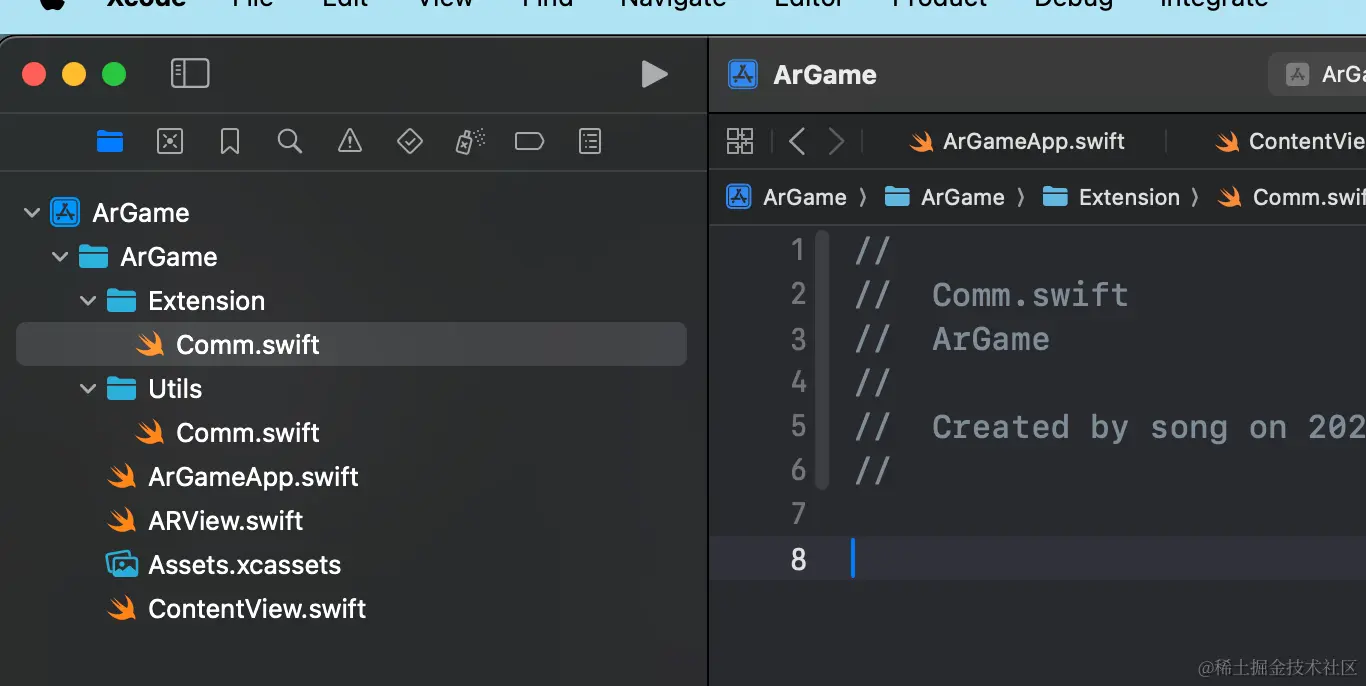Image resolution: width=1366 pixels, height=686 pixels.
Task: Collapse the Extension folder
Action: coord(88,301)
